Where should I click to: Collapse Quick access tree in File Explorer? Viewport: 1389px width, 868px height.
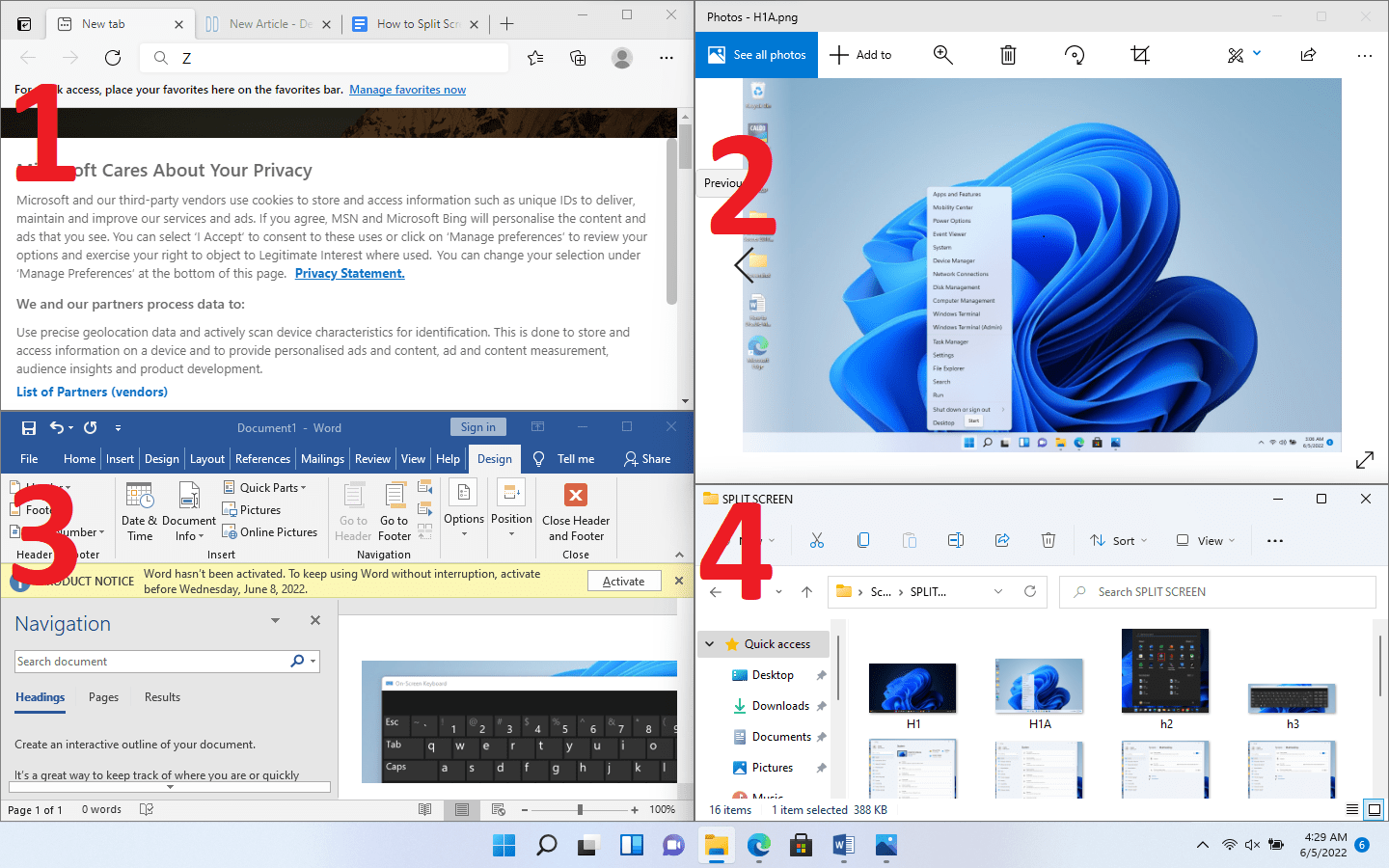710,644
